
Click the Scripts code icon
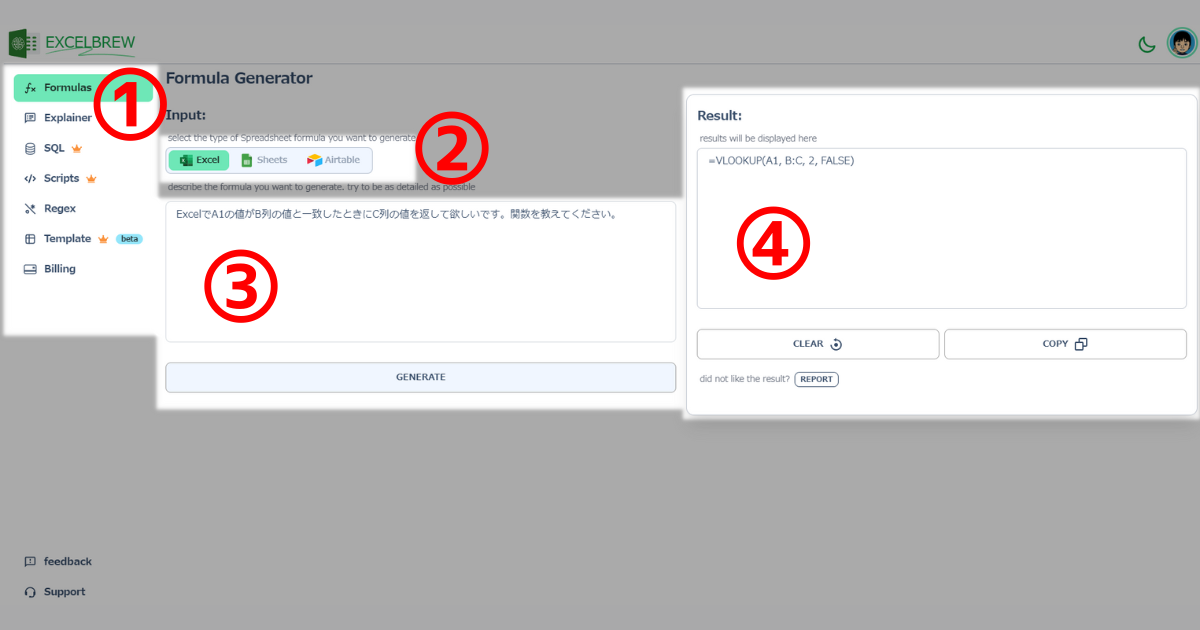coord(30,178)
